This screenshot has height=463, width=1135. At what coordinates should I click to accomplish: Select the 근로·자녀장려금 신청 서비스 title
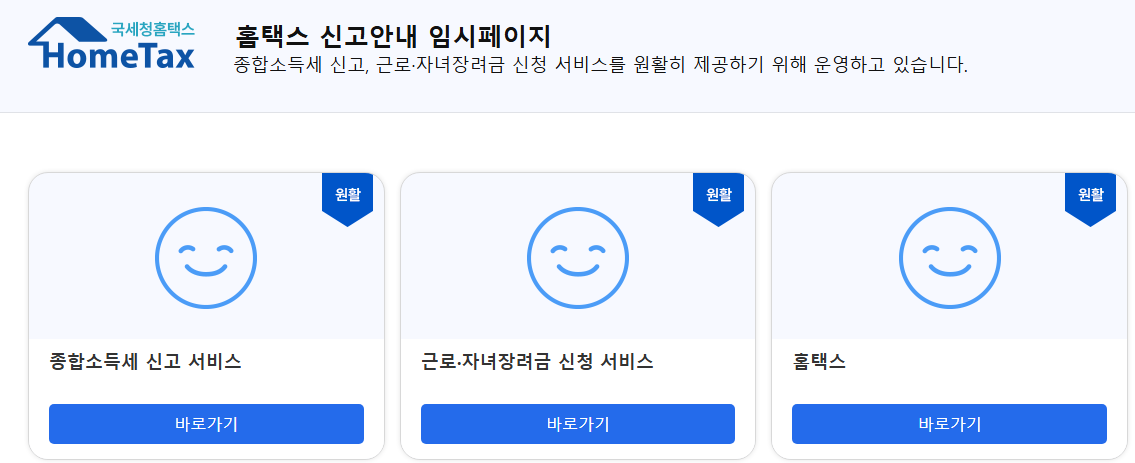pyautogui.click(x=537, y=361)
